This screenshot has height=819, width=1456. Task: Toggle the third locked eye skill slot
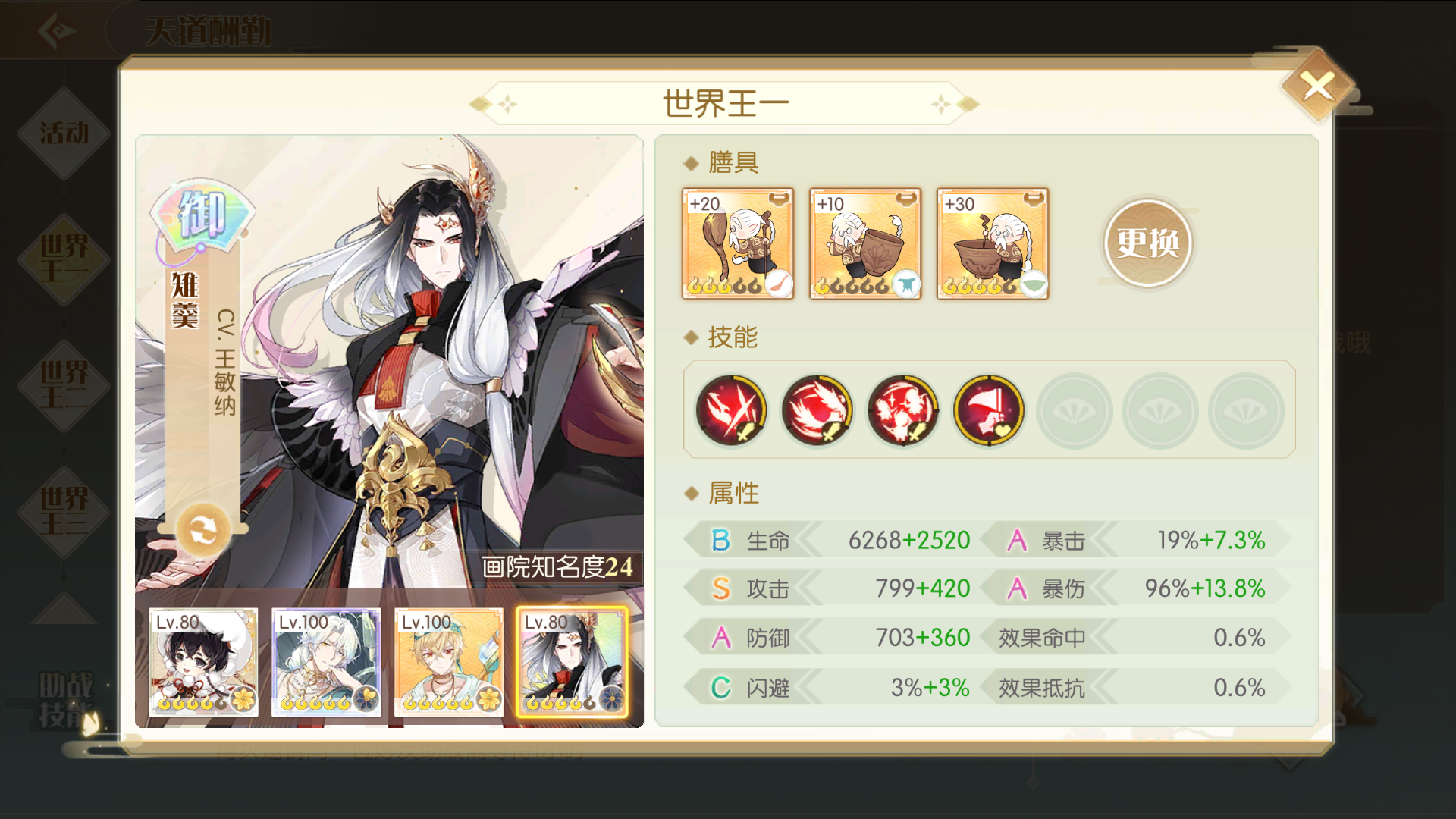(x=1246, y=410)
